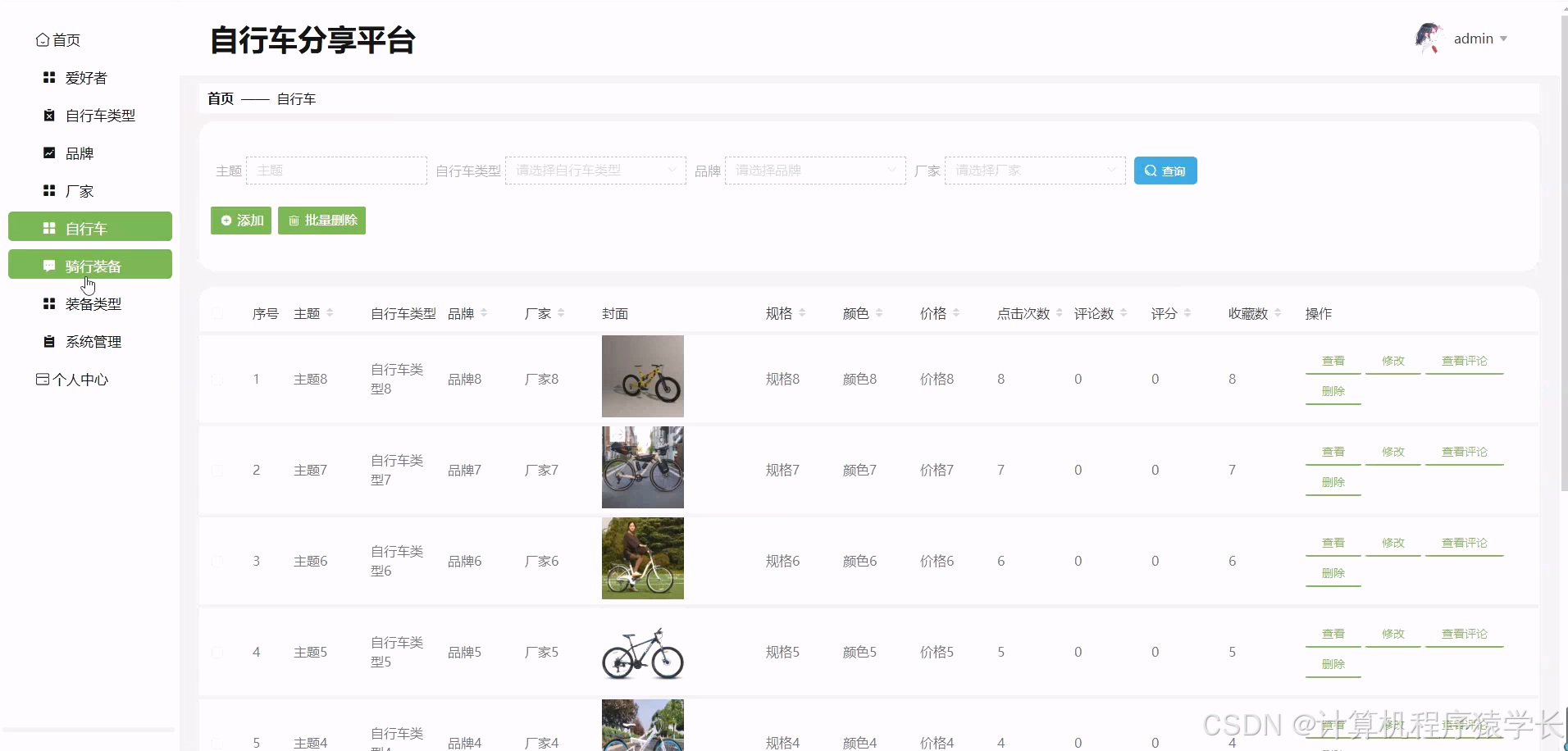
Task: Open 装备类型 in the sidebar
Action: point(90,304)
